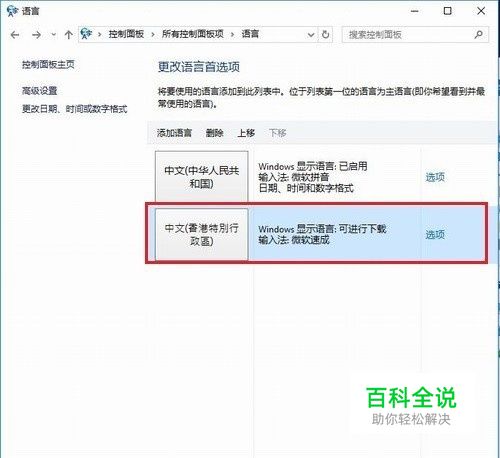Open 控制面板主页 link
This screenshot has height=458, width=500.
point(48,65)
